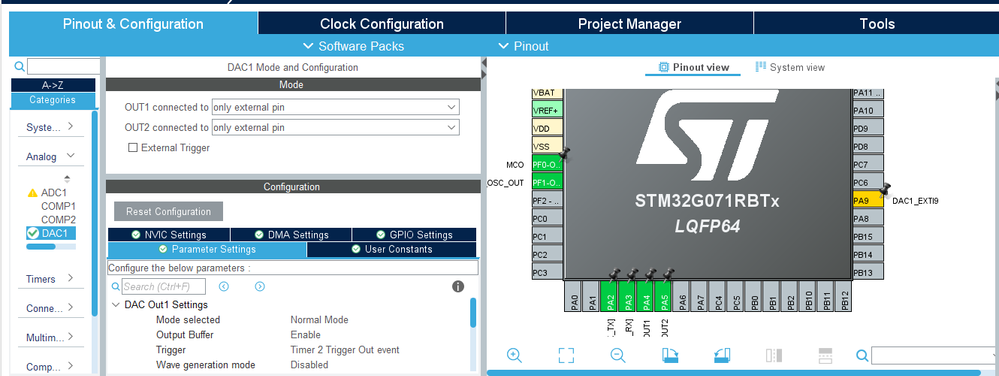Open the OUT2 connected to dropdown
Viewport: 999px width, 376px height.
335,127
